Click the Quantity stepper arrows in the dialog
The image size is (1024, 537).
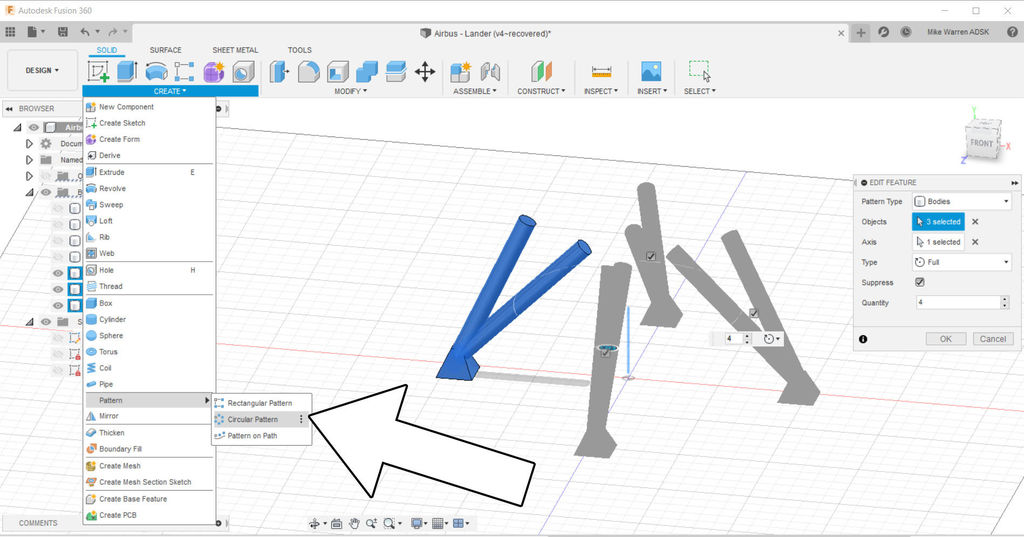coord(1005,302)
